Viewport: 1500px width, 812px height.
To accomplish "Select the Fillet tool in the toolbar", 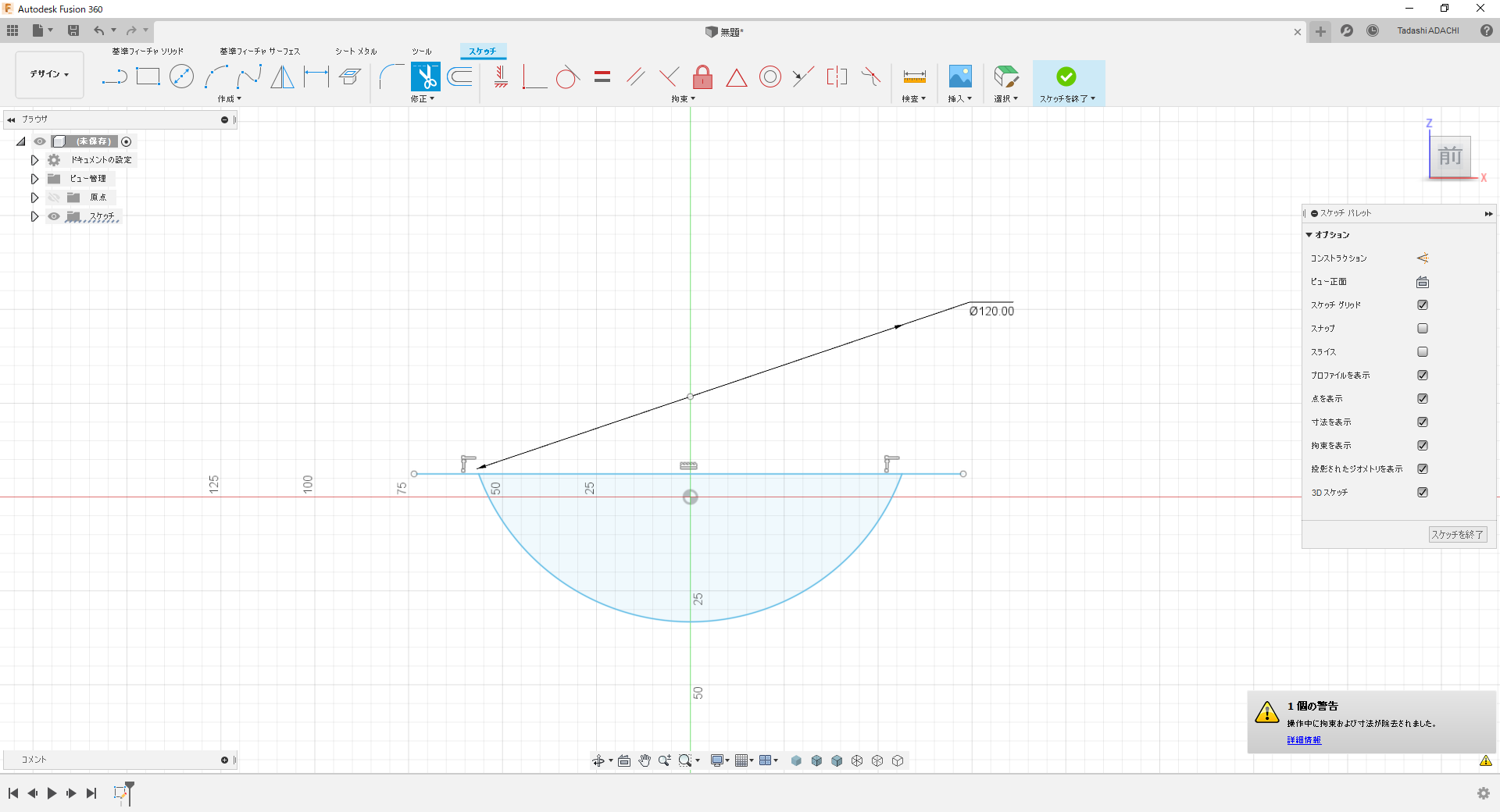I will pyautogui.click(x=391, y=77).
